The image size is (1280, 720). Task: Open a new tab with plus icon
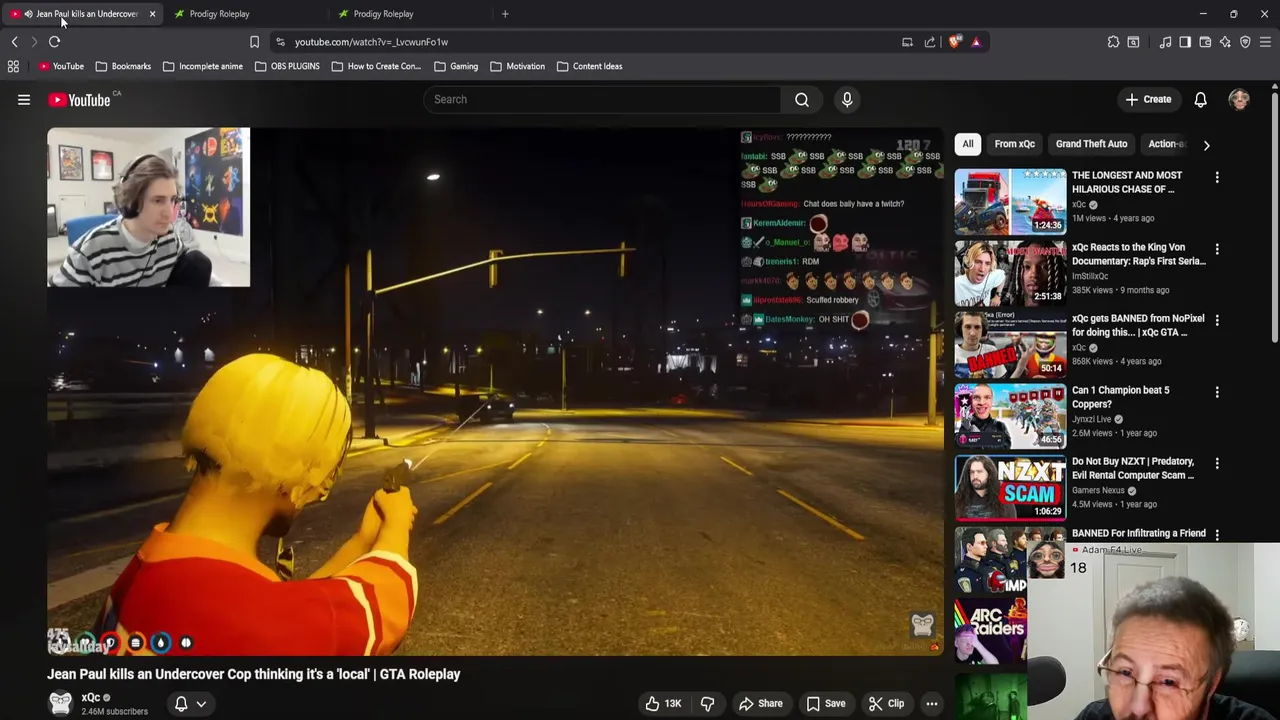point(505,14)
